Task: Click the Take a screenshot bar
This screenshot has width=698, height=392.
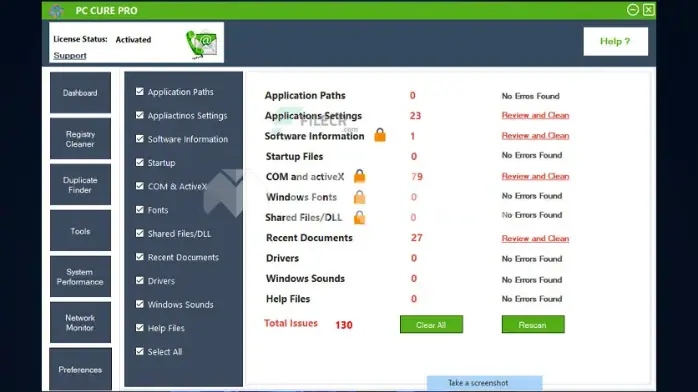Action: (484, 383)
